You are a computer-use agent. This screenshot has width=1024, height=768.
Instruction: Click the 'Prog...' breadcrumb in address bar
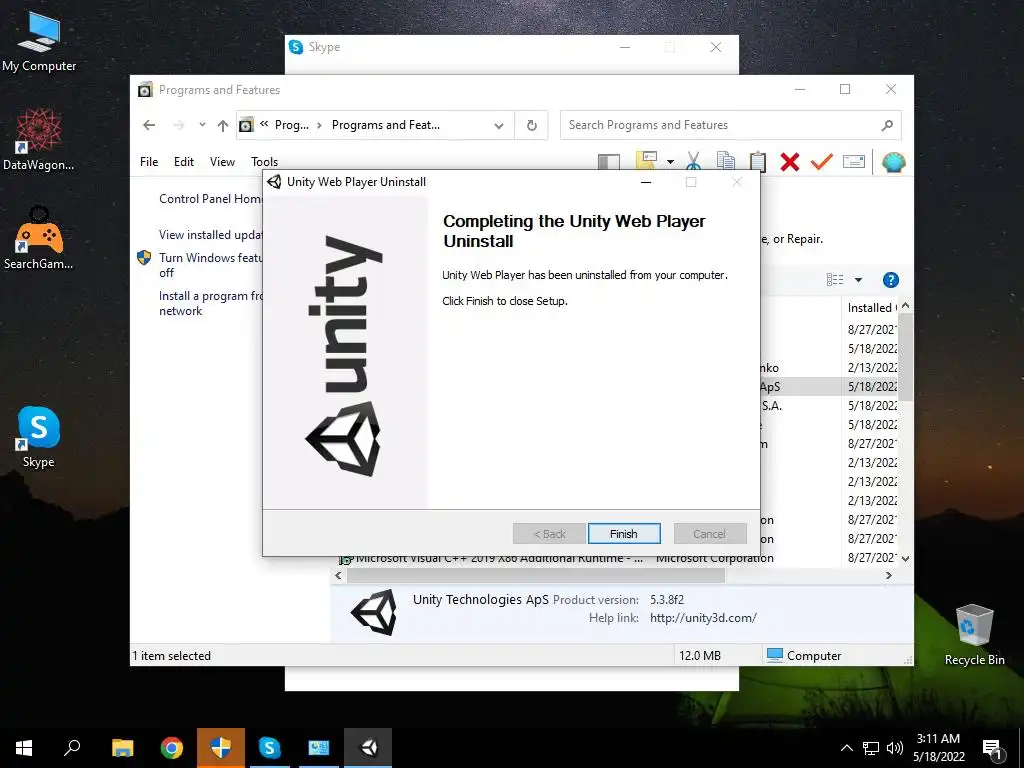click(x=291, y=125)
